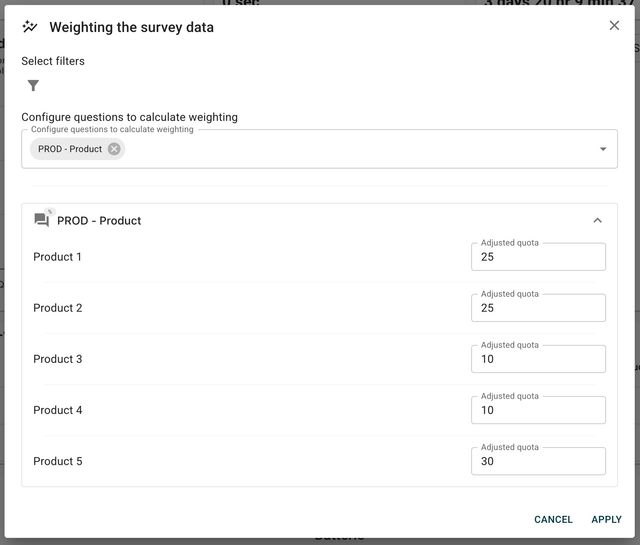Click the funnel filter icon

(33, 86)
